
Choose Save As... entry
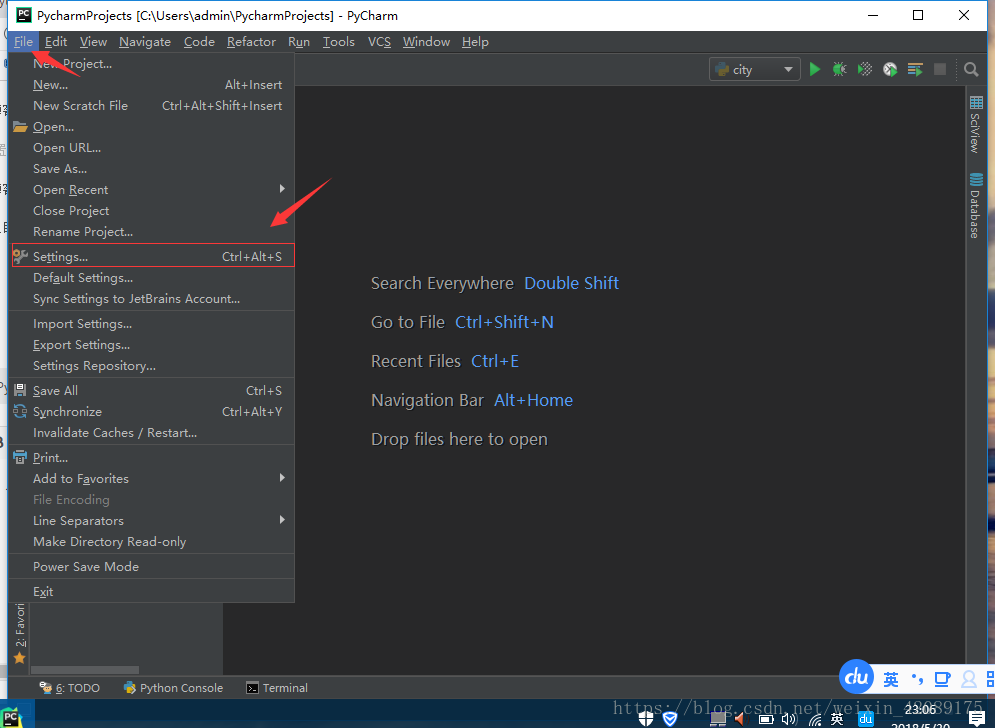tap(152, 169)
